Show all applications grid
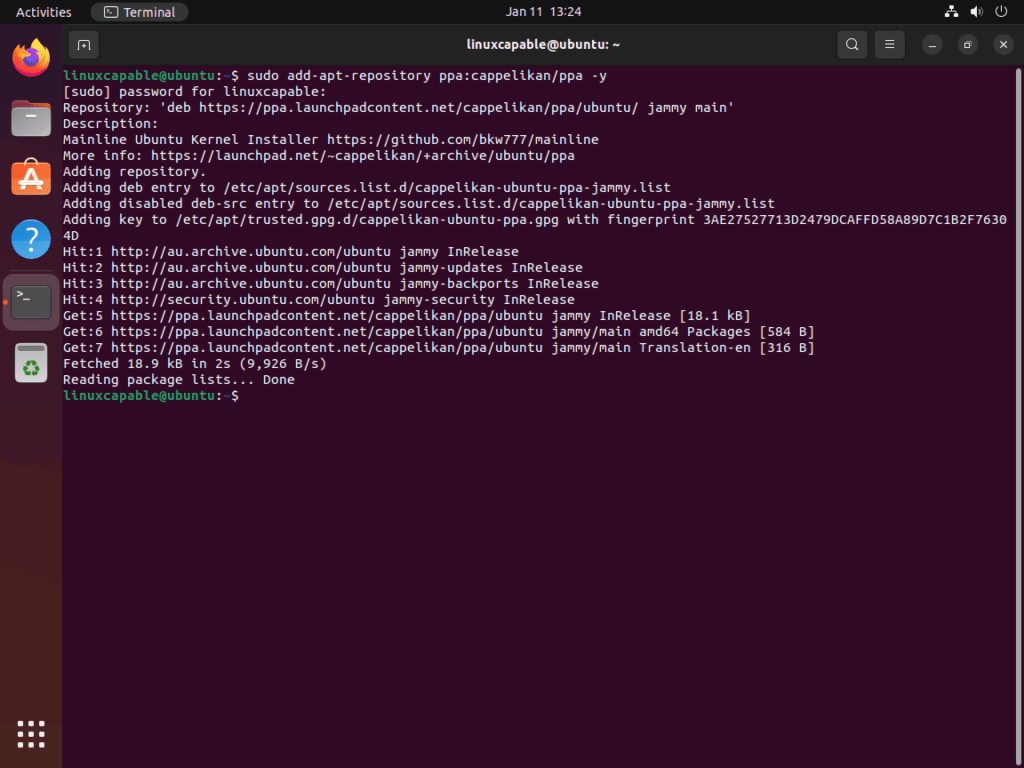Image resolution: width=1024 pixels, height=768 pixels. 31,734
